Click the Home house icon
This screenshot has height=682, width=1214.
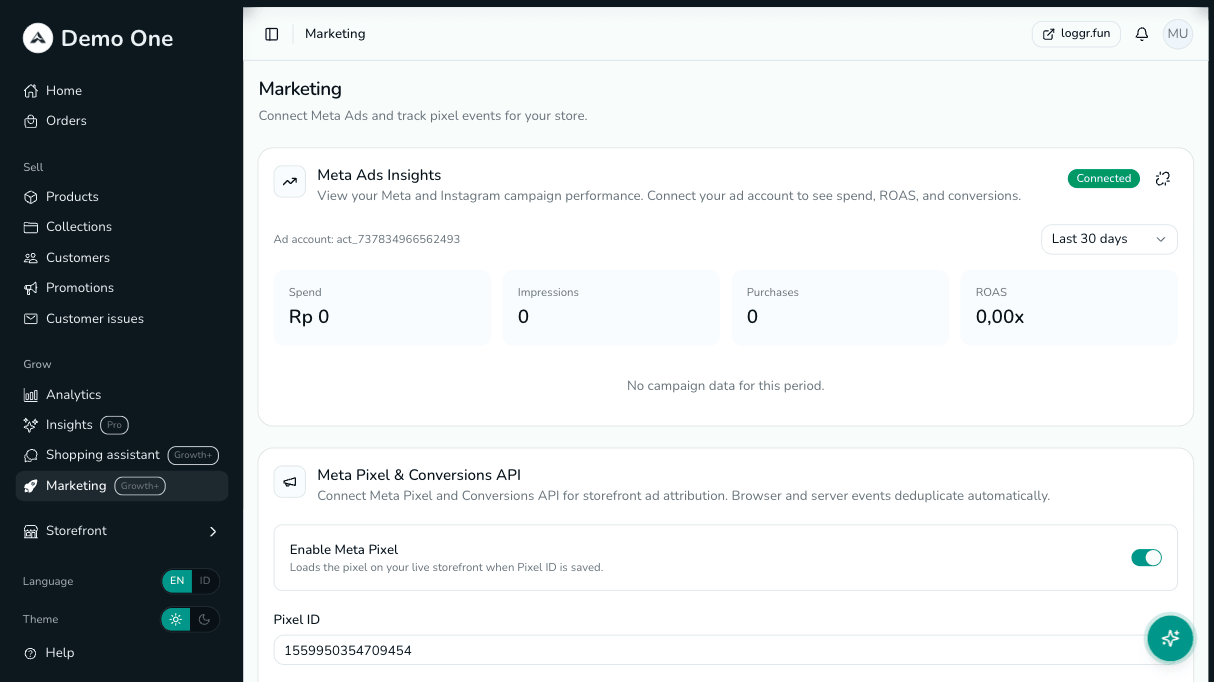tap(31, 91)
